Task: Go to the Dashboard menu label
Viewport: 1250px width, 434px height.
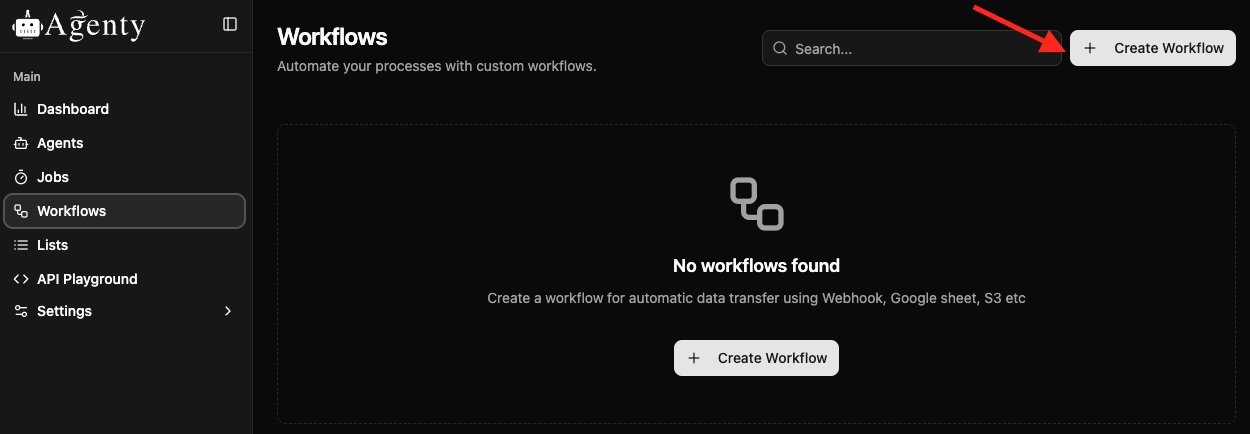Action: 73,109
